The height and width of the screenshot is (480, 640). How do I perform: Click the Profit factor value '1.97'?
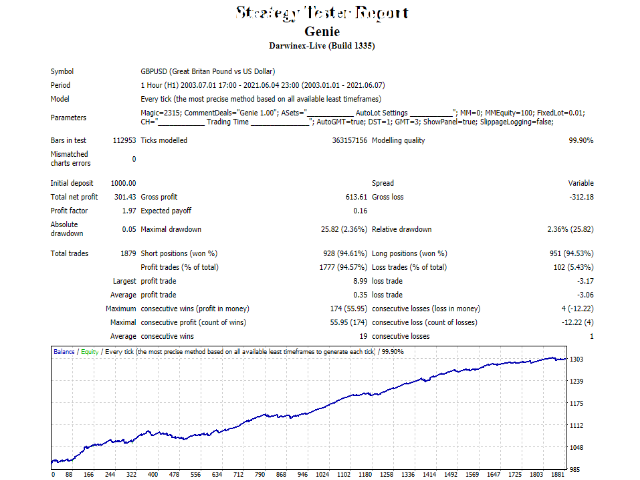pos(129,211)
